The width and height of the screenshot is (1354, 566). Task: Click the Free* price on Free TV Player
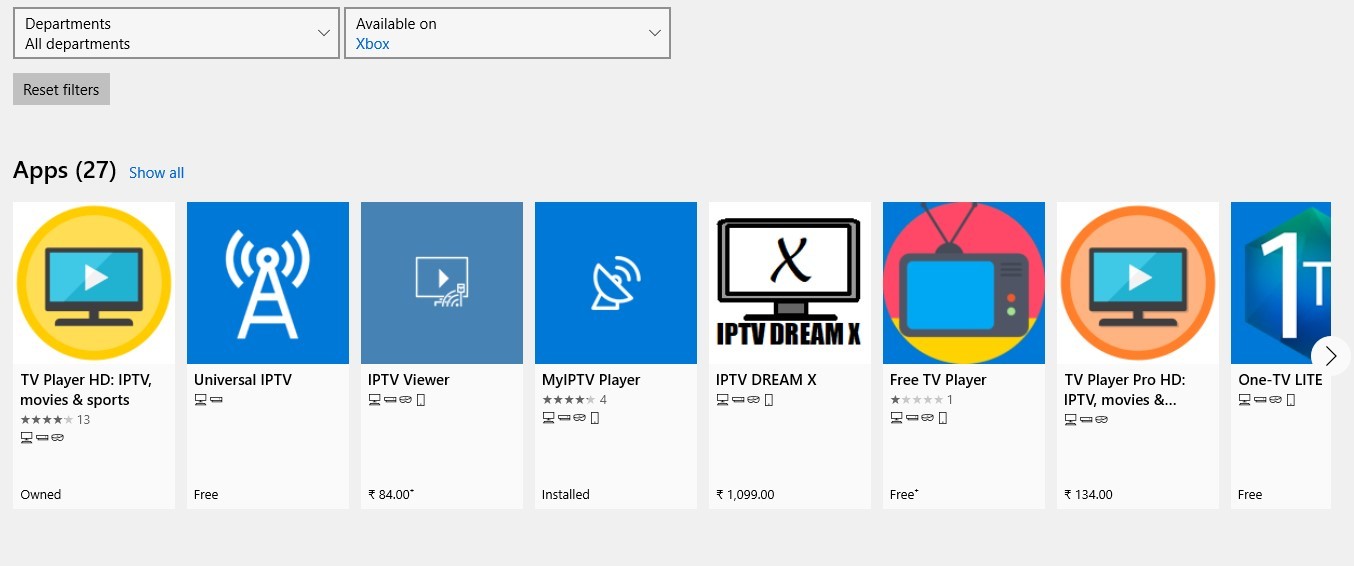(x=903, y=495)
